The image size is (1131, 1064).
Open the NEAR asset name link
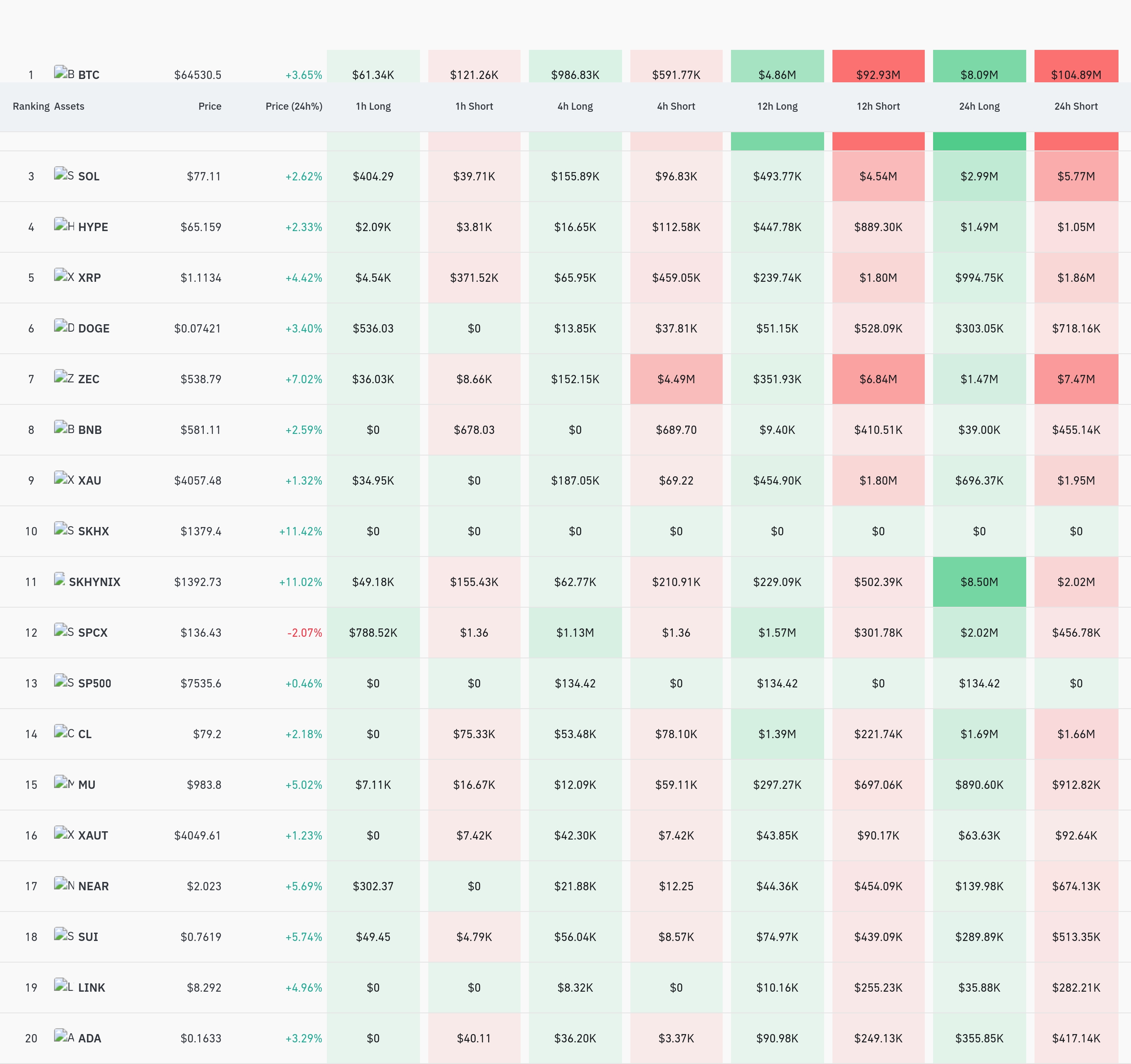point(93,886)
